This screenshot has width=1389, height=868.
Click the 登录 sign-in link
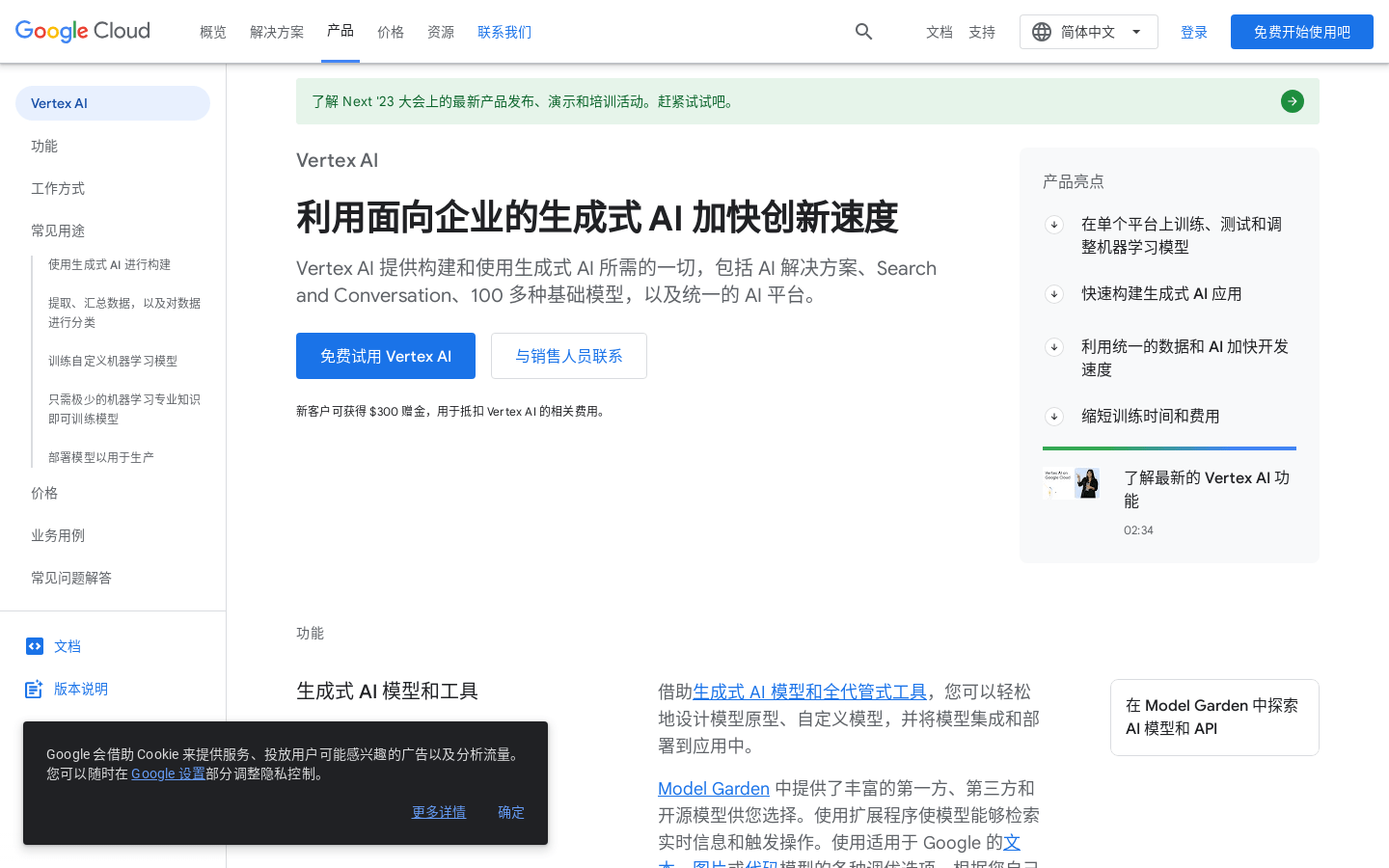click(1194, 32)
